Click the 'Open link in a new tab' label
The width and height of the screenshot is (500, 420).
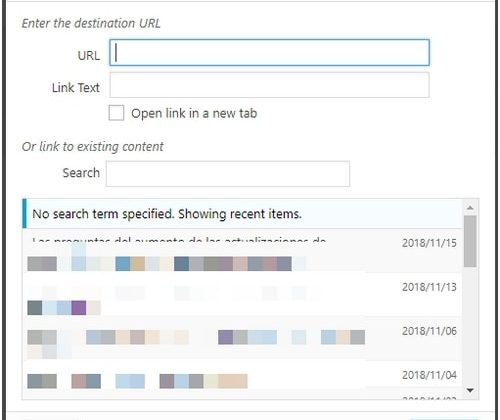click(x=194, y=113)
